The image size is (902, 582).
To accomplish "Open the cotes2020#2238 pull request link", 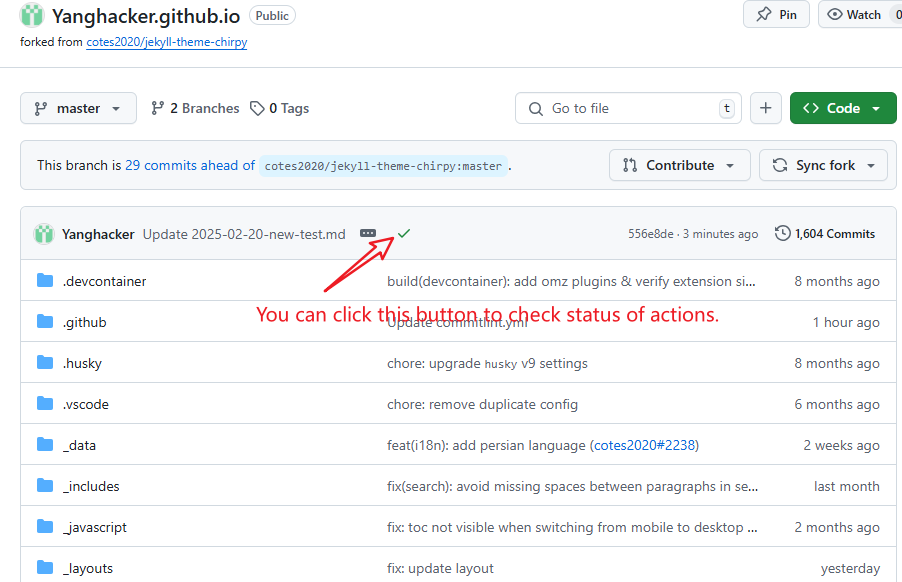I will pos(644,445).
